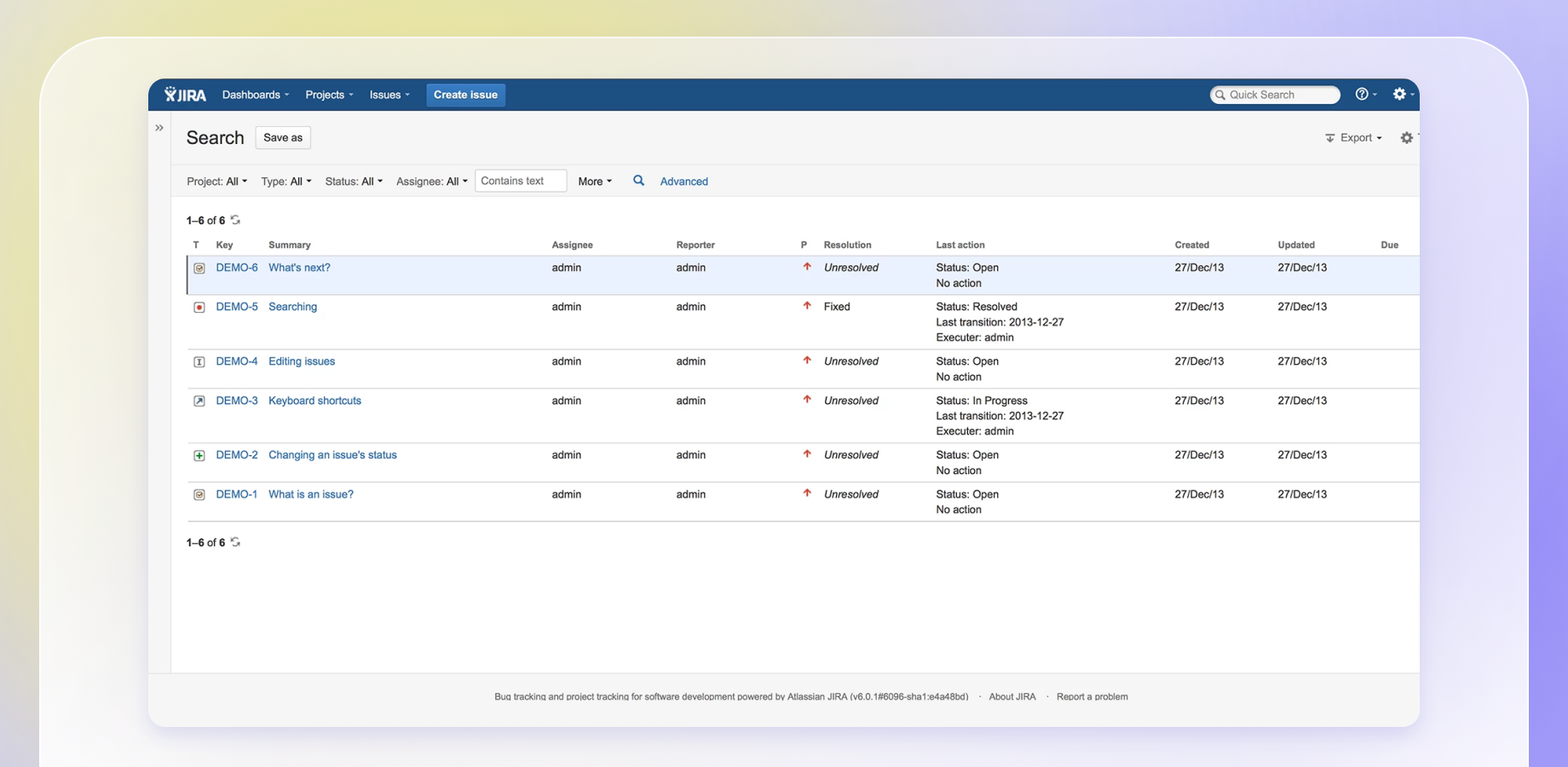Click issue type icon for DEMO-4

[x=199, y=362]
